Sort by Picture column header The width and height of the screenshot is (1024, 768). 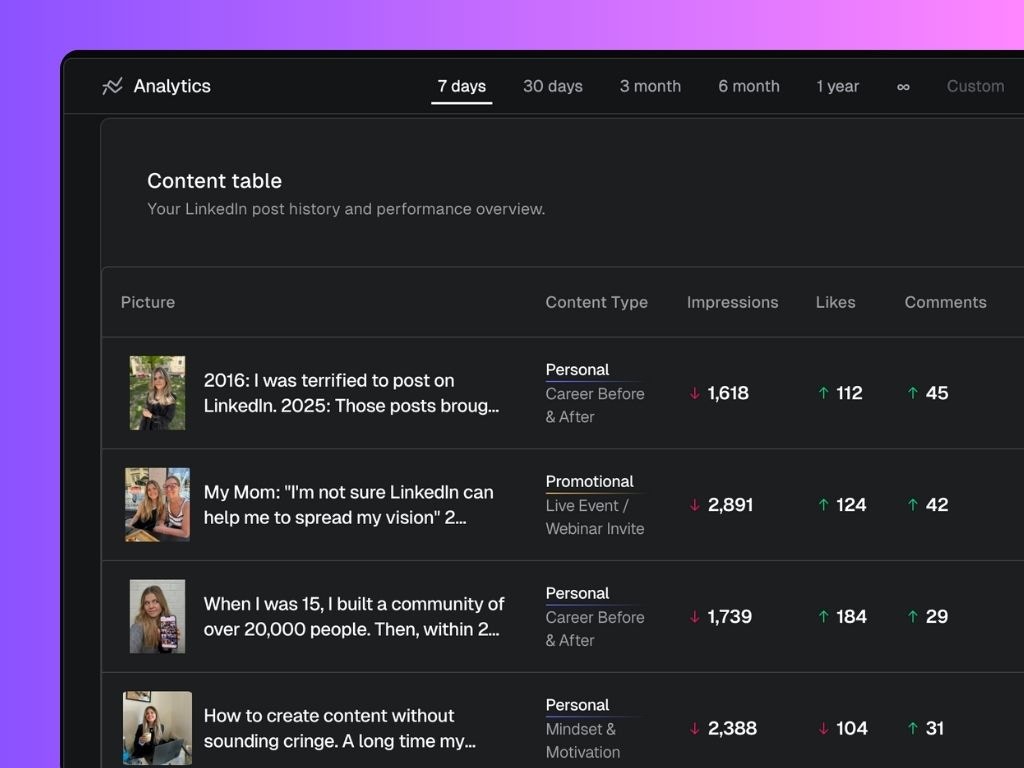148,302
